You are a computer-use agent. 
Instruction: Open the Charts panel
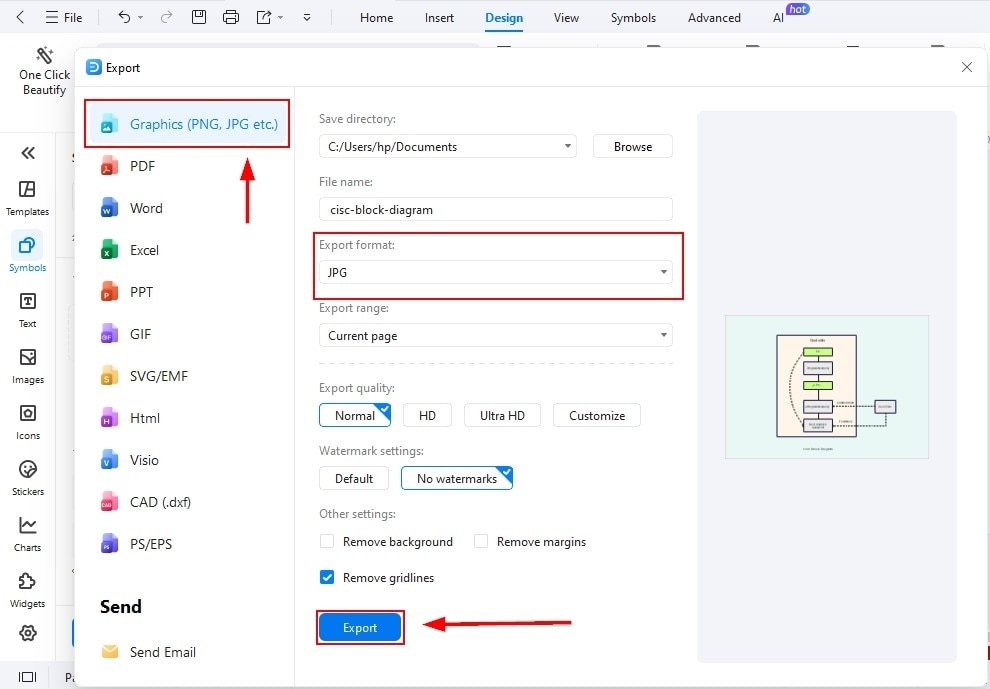click(x=27, y=527)
